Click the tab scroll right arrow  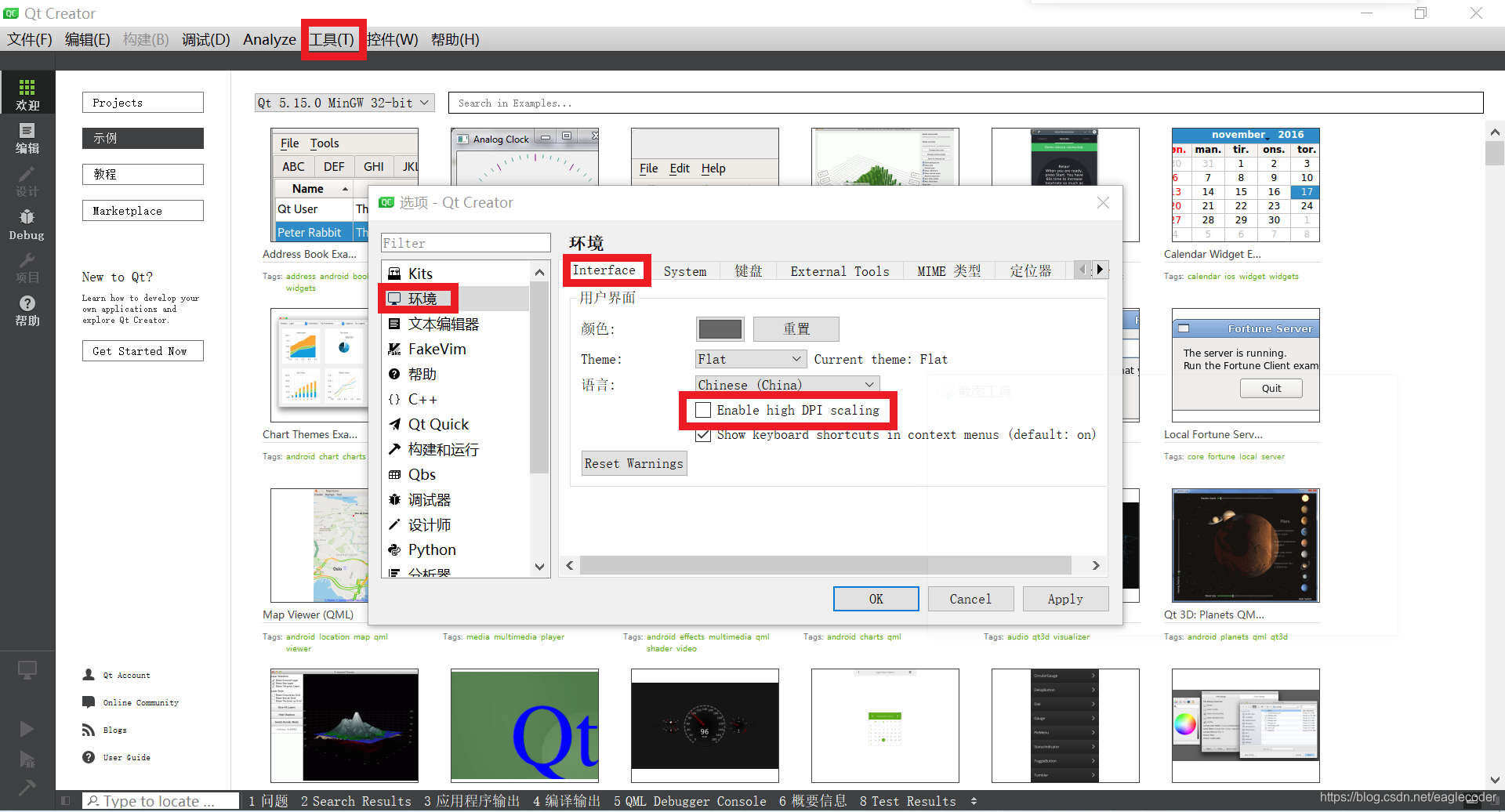pos(1100,270)
